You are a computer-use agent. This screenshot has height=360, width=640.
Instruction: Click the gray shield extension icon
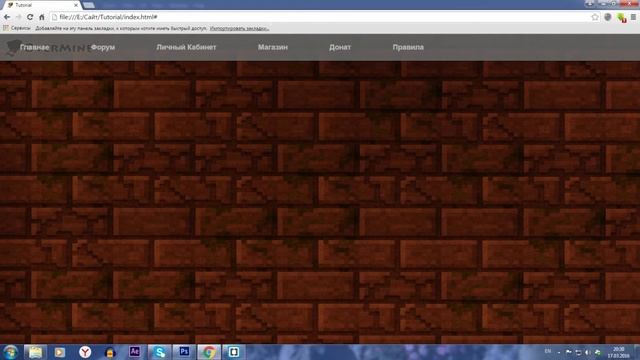coord(608,17)
